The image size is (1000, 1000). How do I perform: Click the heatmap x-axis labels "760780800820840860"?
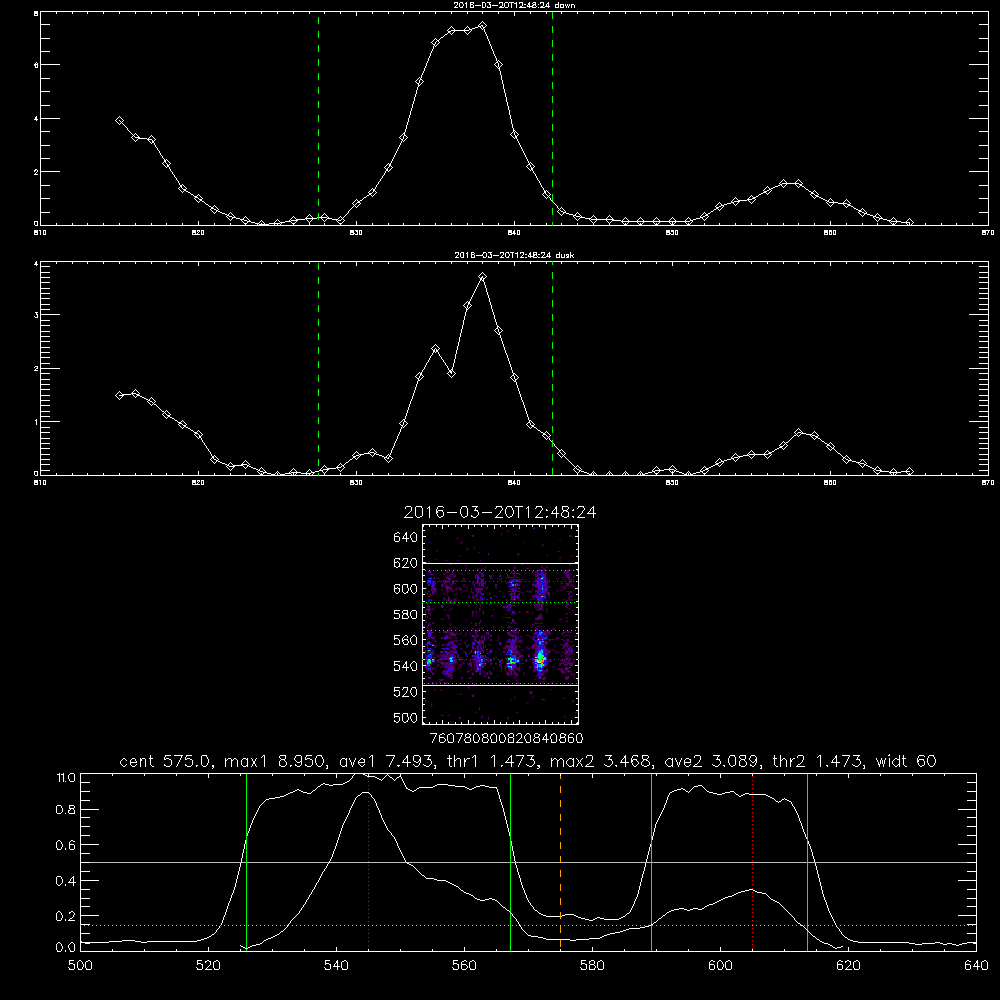(506, 738)
